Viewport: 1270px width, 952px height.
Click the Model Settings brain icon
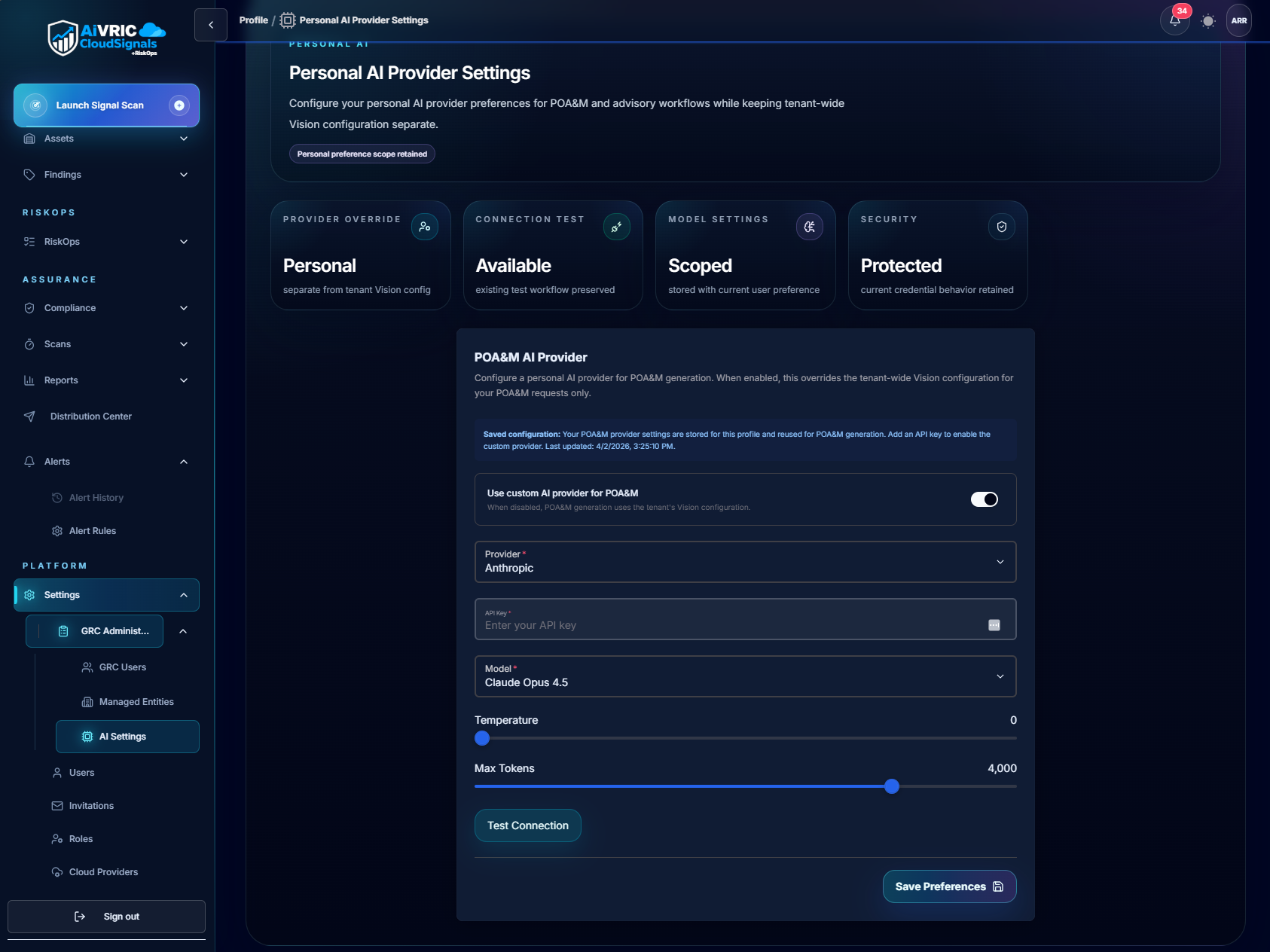click(x=810, y=227)
